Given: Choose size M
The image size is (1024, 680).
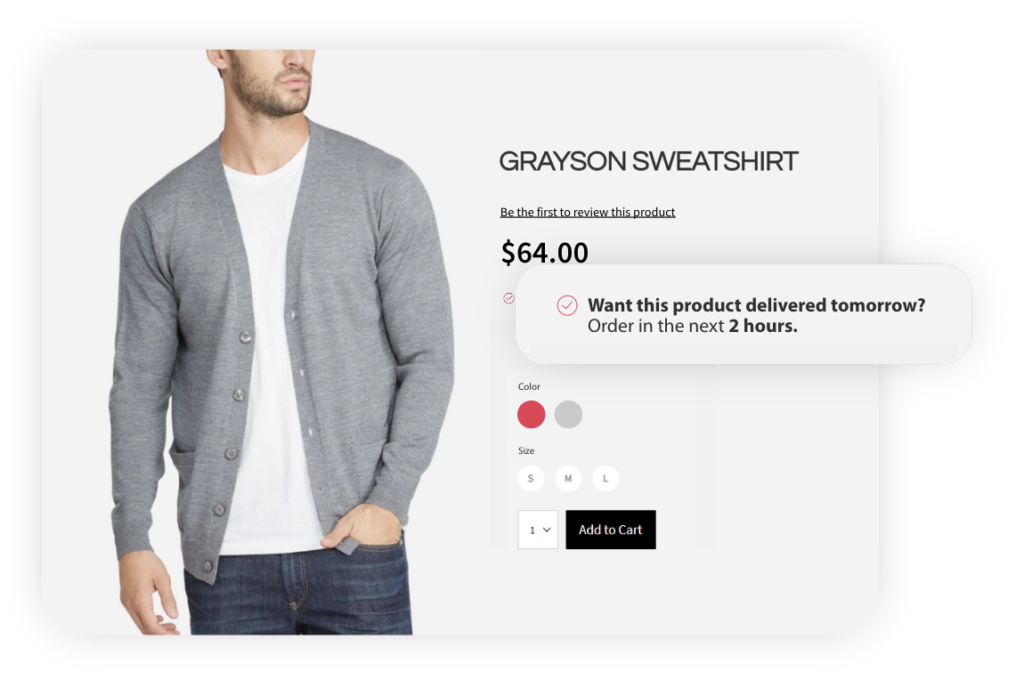Looking at the screenshot, I should [568, 478].
